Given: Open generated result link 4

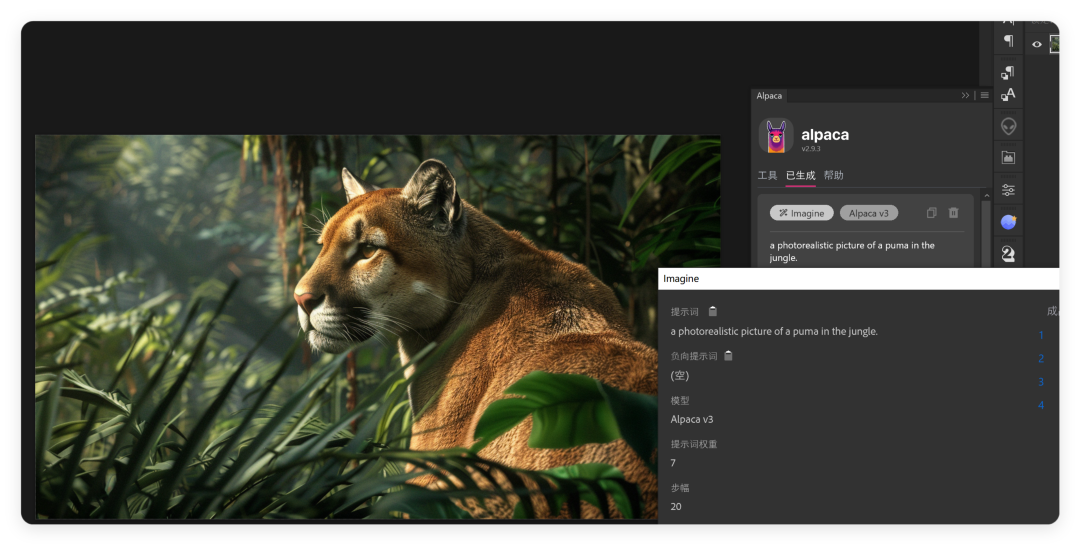Looking at the screenshot, I should click(1041, 405).
